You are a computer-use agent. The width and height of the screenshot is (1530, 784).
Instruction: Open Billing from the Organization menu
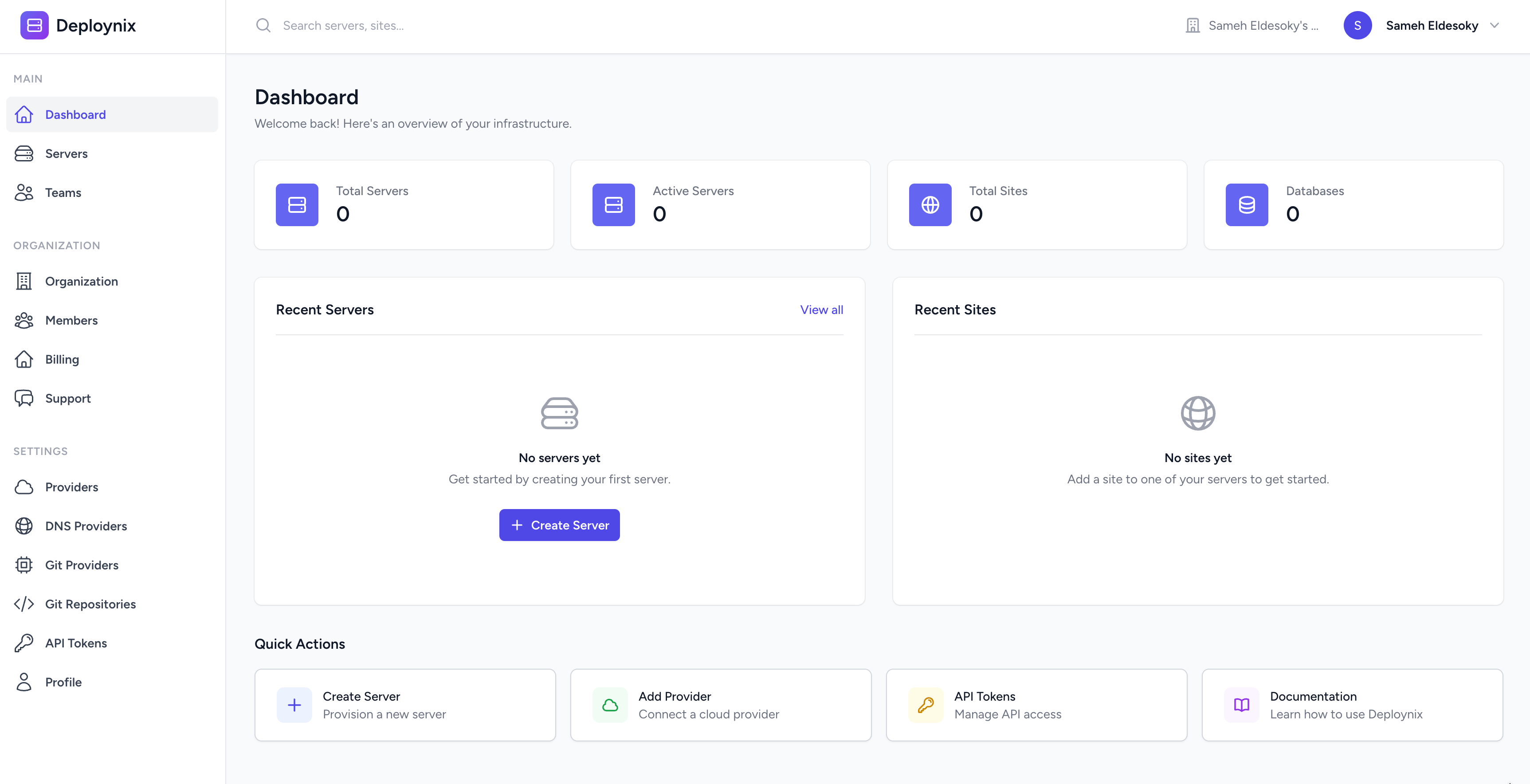61,359
